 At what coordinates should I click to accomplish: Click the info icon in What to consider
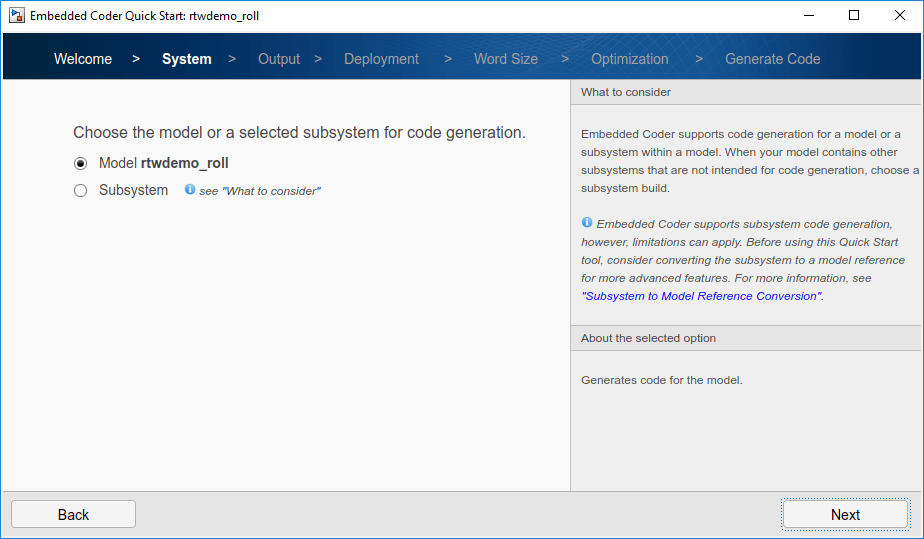click(587, 222)
